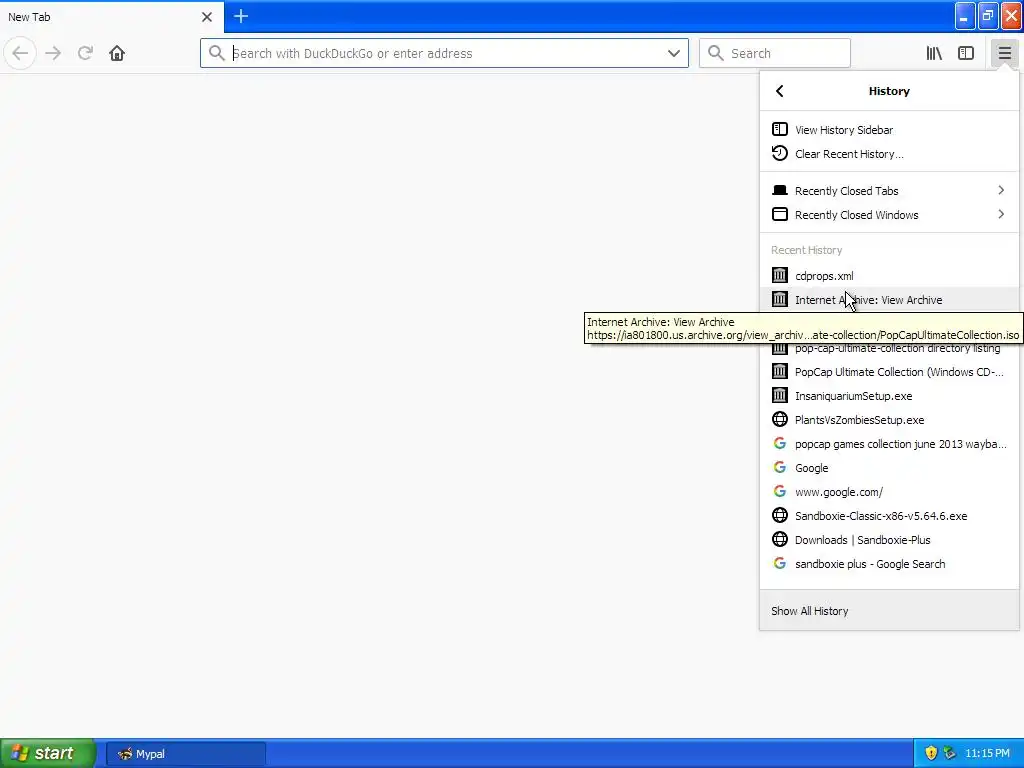The width and height of the screenshot is (1024, 768).
Task: Open Sandboxie-Classic-x86-v5.64.6.exe history entry
Action: coord(889,516)
